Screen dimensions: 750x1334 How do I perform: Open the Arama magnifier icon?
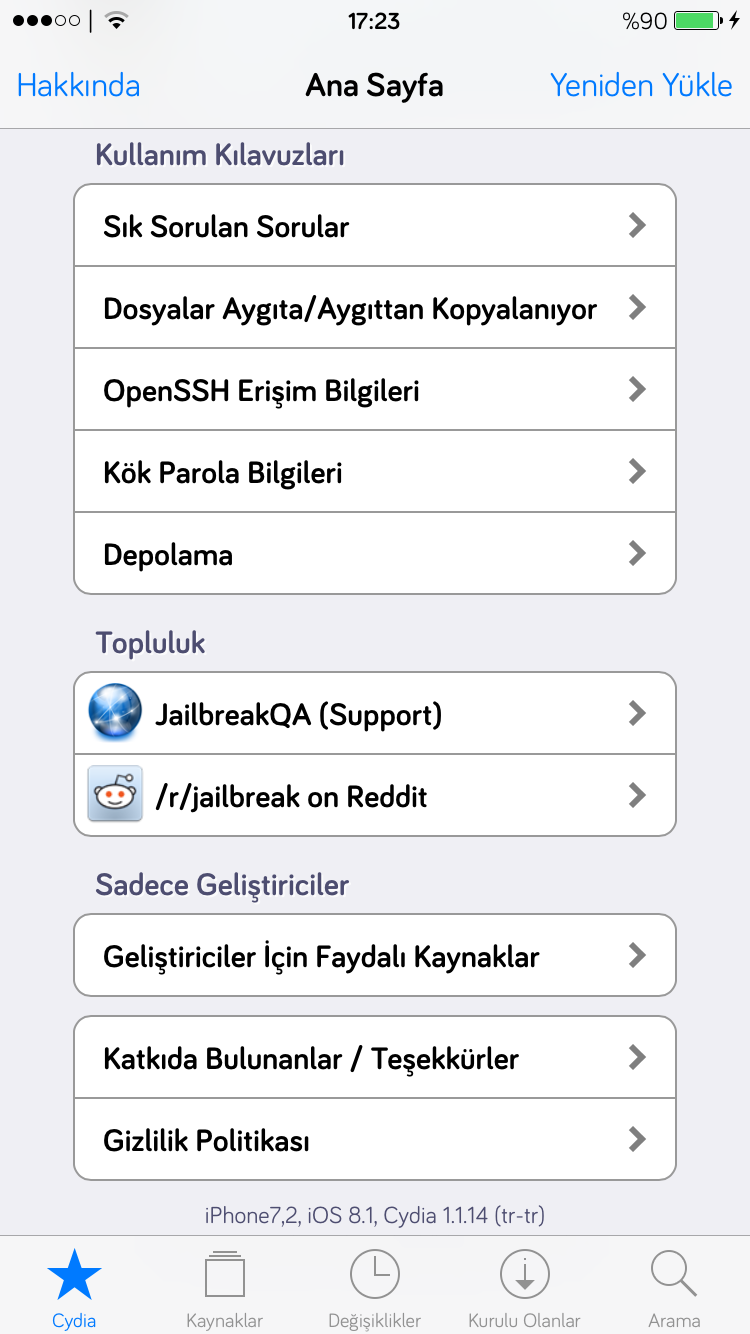(x=674, y=1274)
